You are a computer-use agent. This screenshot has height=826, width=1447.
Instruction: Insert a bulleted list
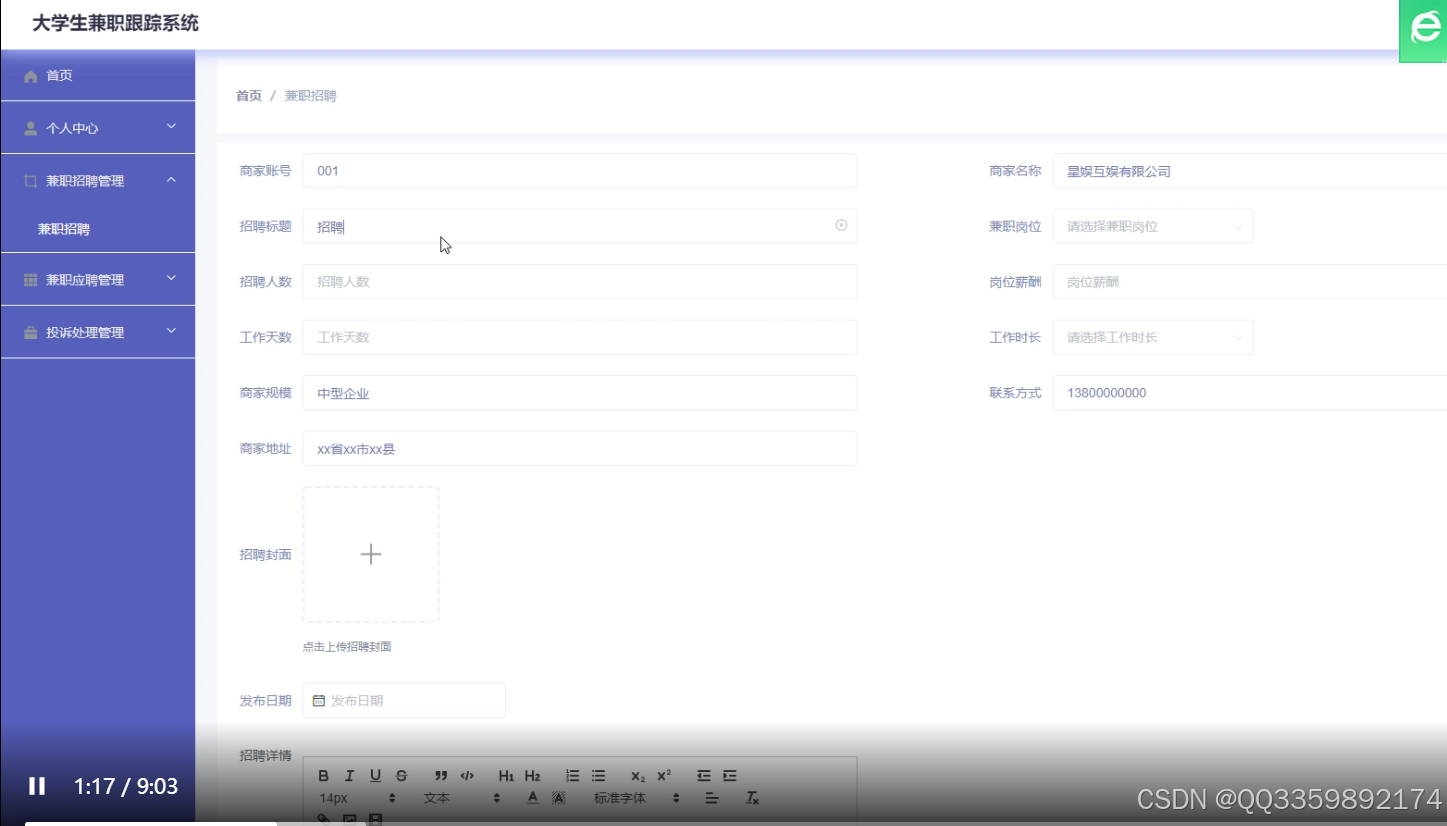click(x=598, y=776)
